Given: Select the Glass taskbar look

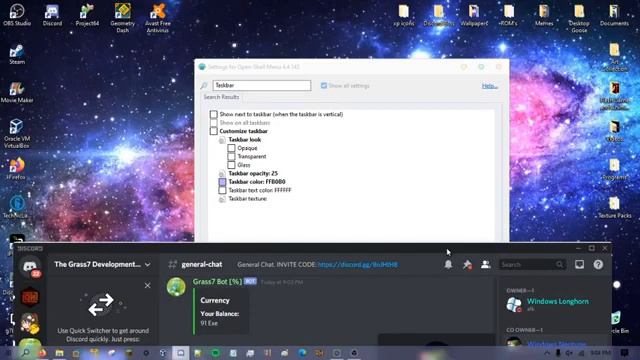Looking at the screenshot, I should point(231,165).
